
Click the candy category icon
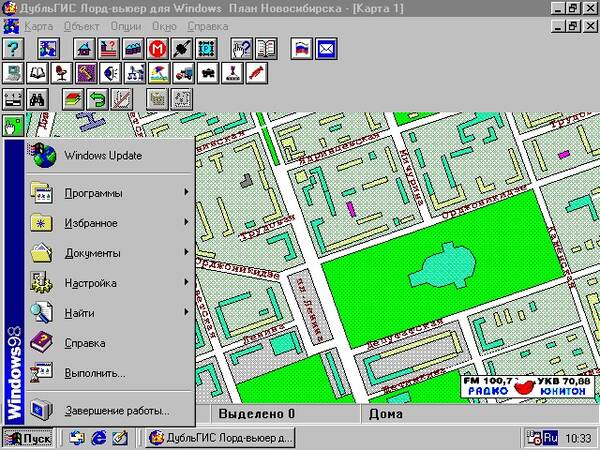point(257,73)
